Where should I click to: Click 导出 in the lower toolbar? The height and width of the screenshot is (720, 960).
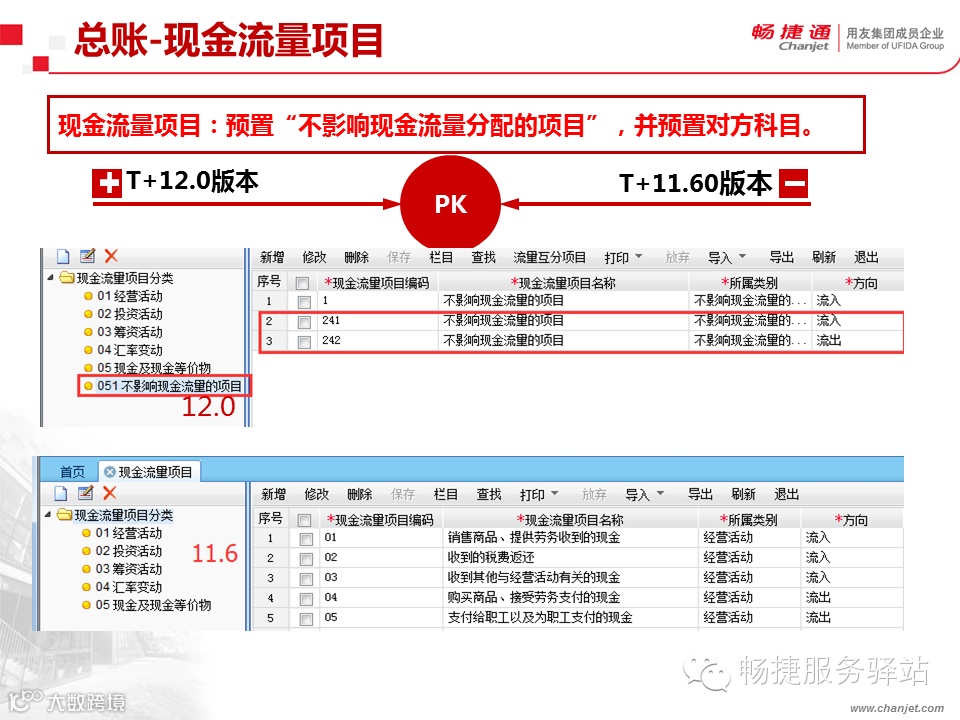700,494
